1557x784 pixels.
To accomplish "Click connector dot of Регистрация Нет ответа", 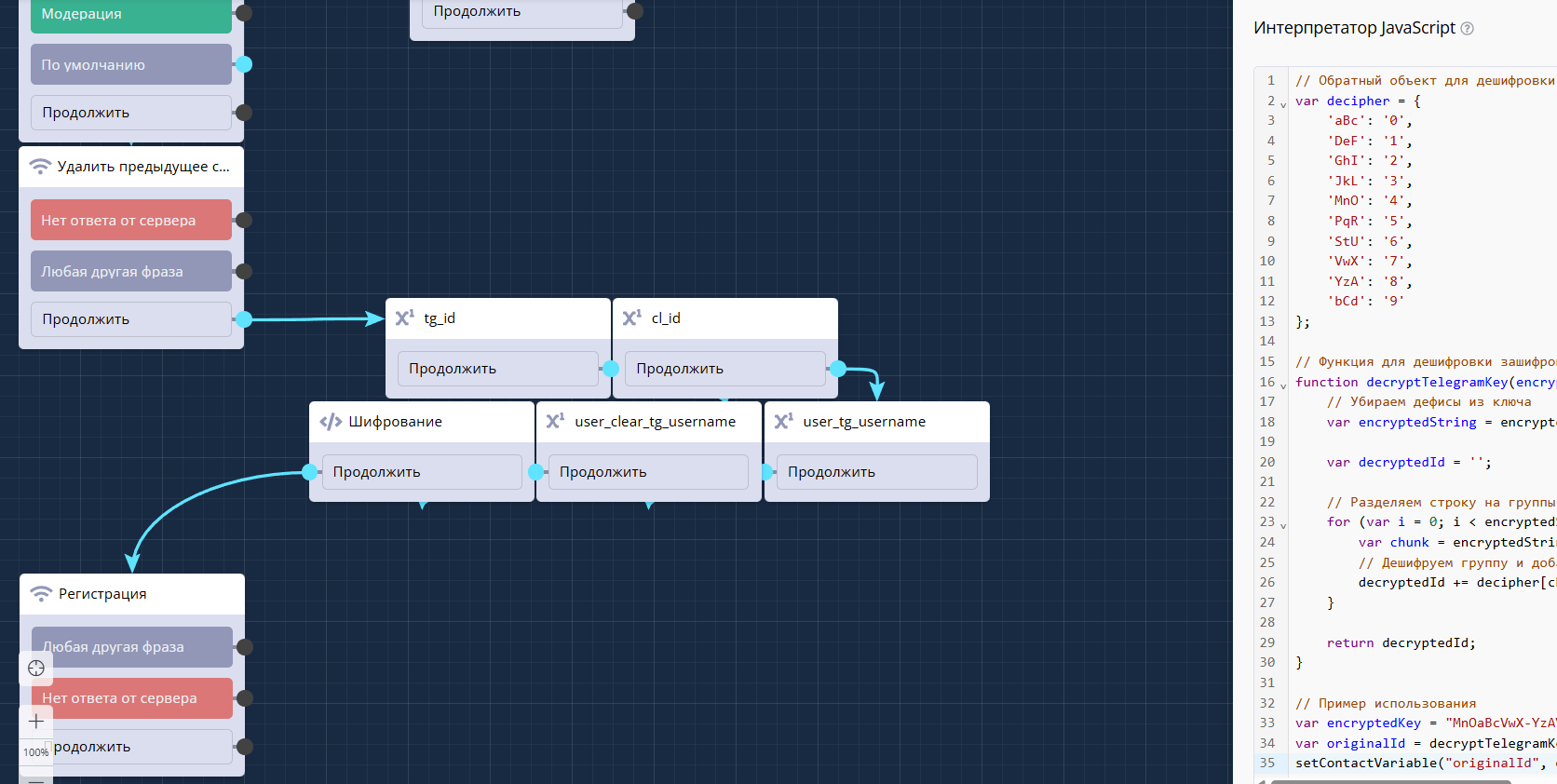I will coord(245,698).
